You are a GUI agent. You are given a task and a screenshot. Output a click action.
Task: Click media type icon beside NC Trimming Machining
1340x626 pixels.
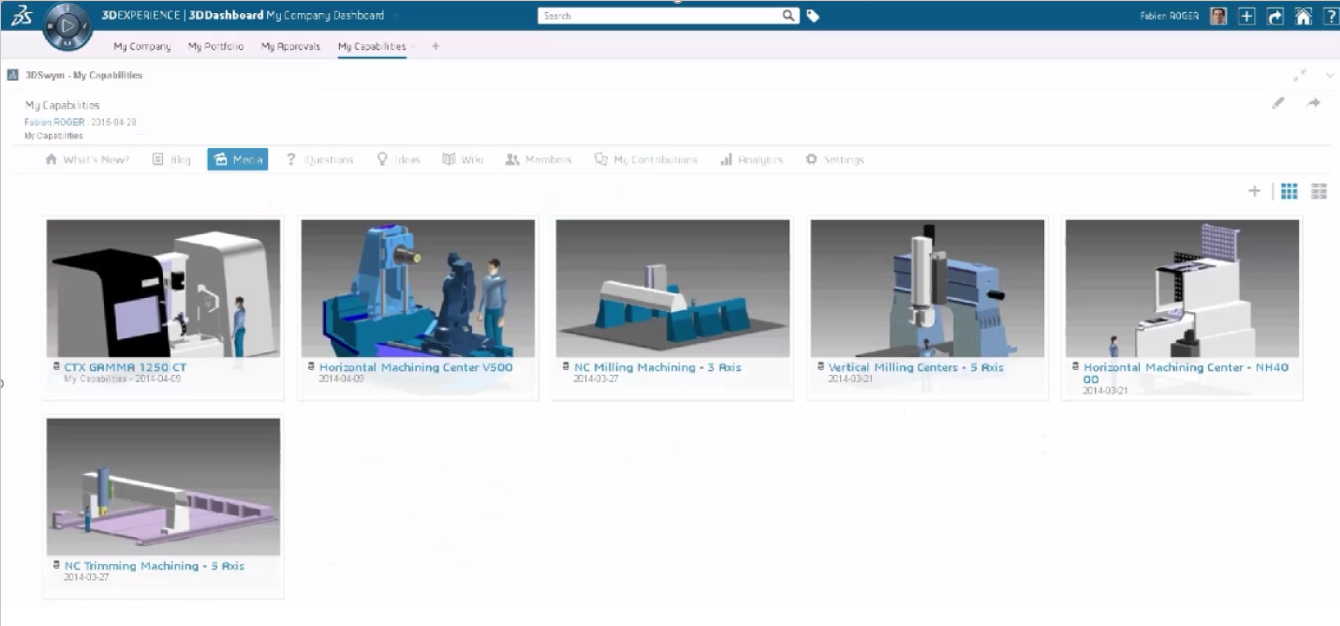coord(55,566)
